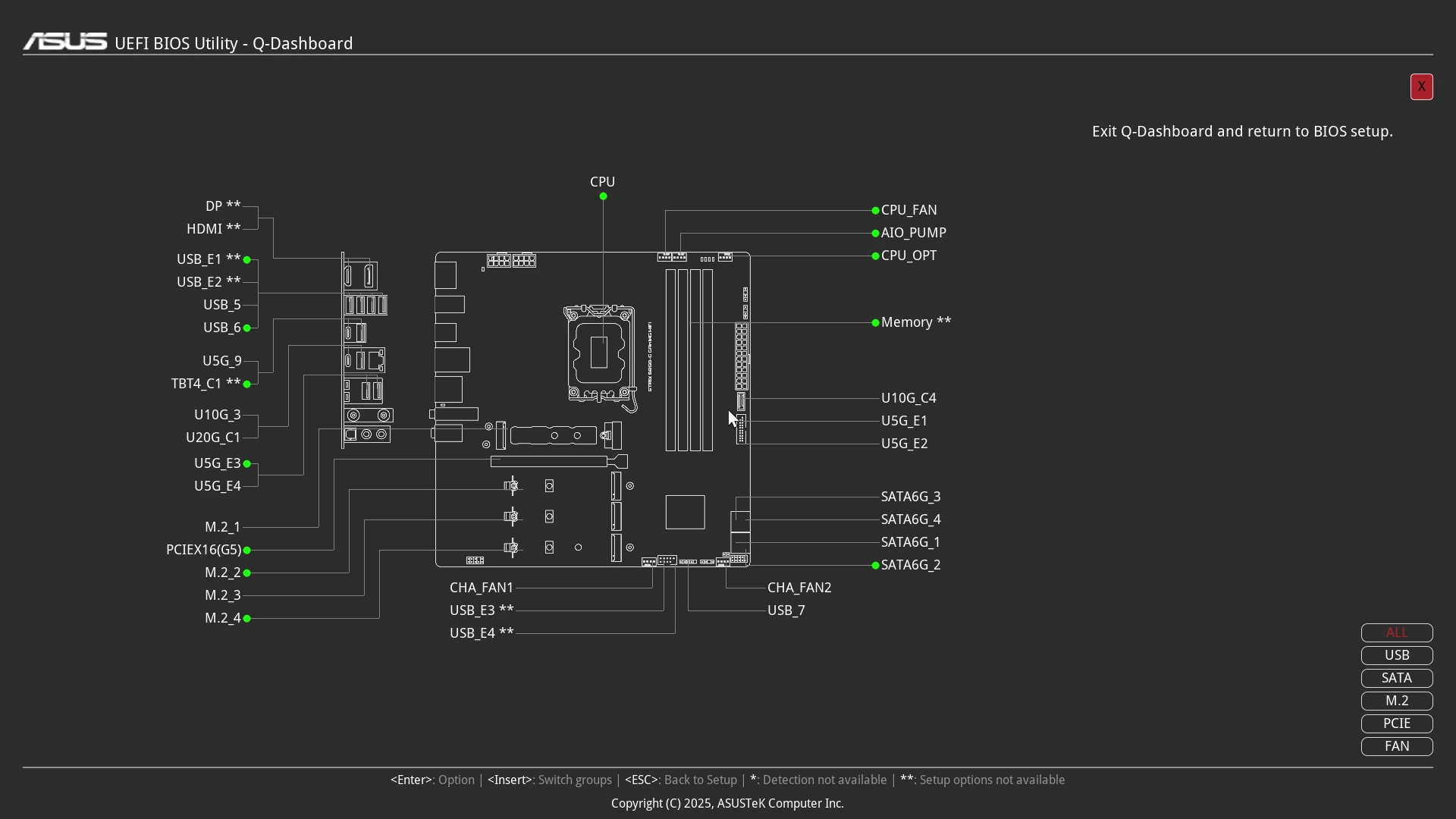
Task: Select the U5G_E3 port label
Action: point(218,463)
